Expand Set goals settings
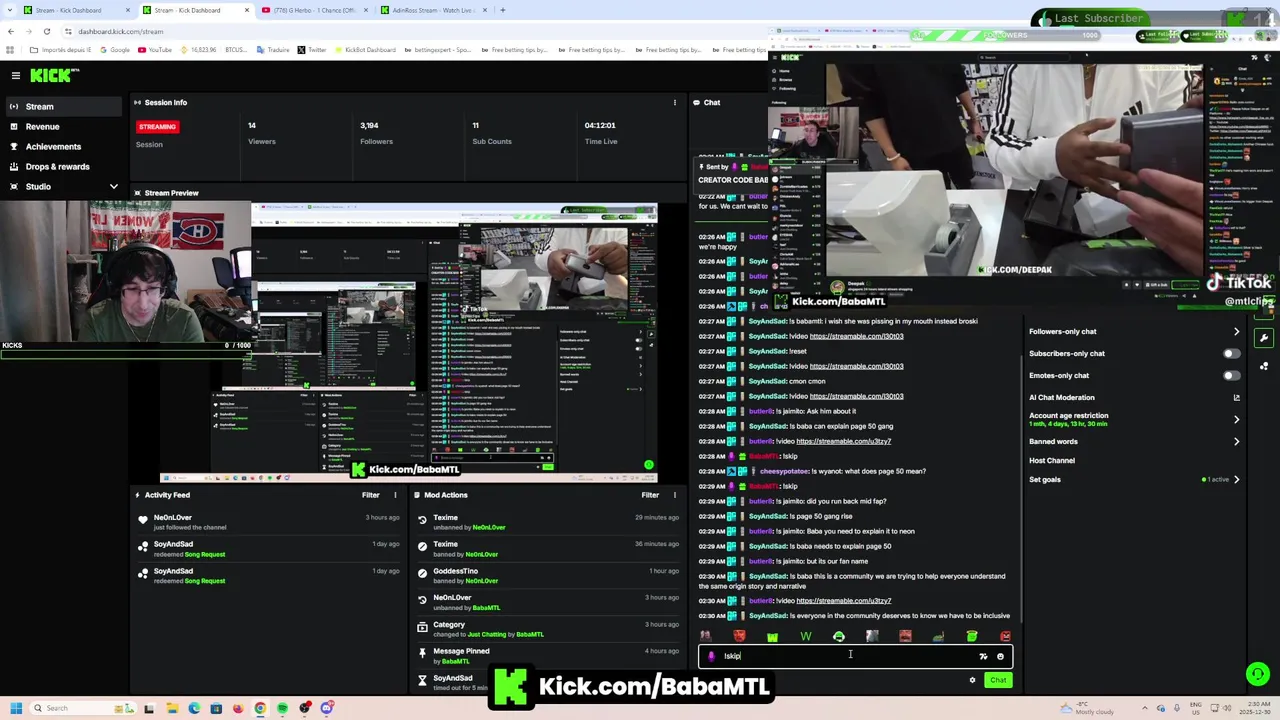Viewport: 1280px width, 720px height. (1236, 479)
